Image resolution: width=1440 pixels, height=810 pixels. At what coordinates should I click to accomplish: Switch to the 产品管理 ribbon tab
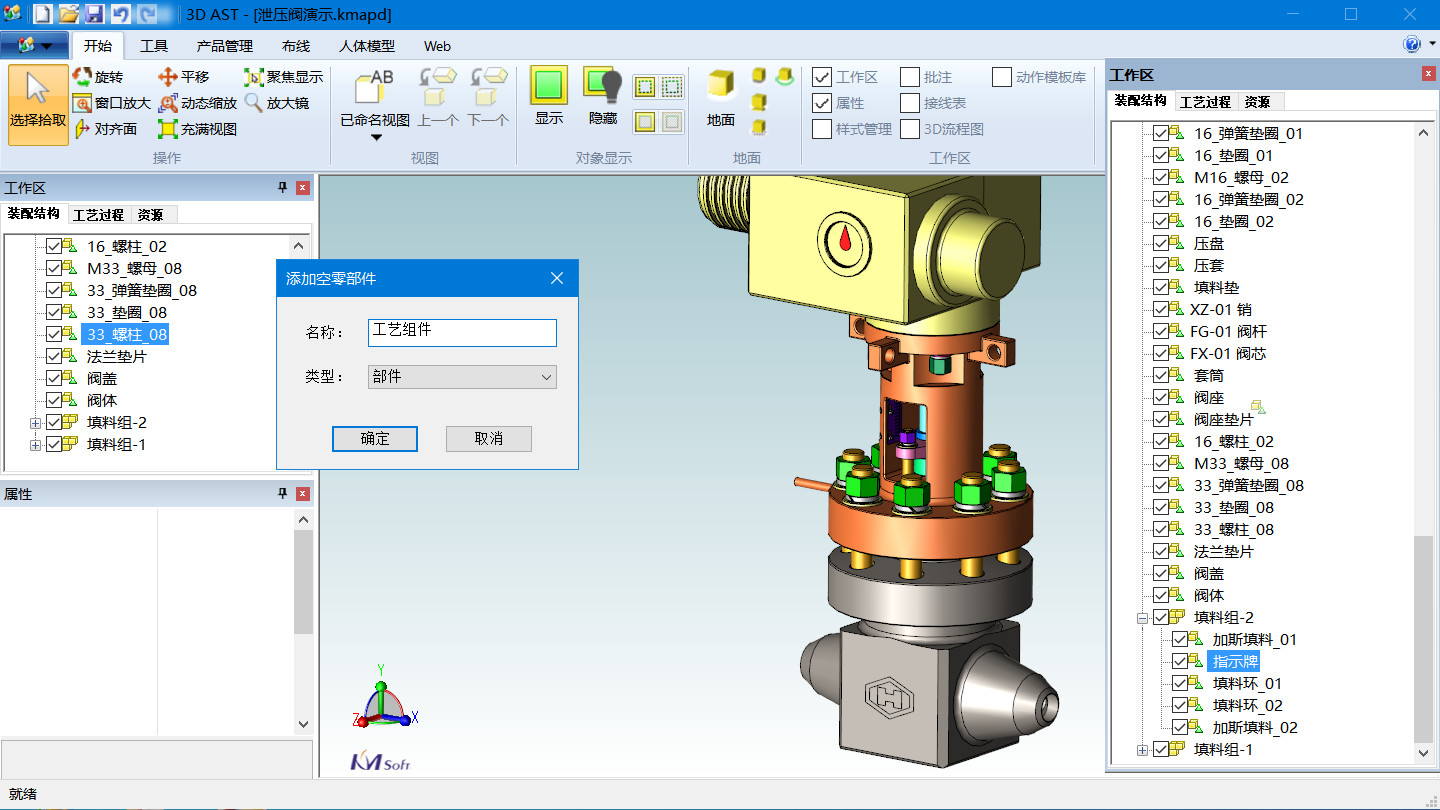click(x=225, y=46)
